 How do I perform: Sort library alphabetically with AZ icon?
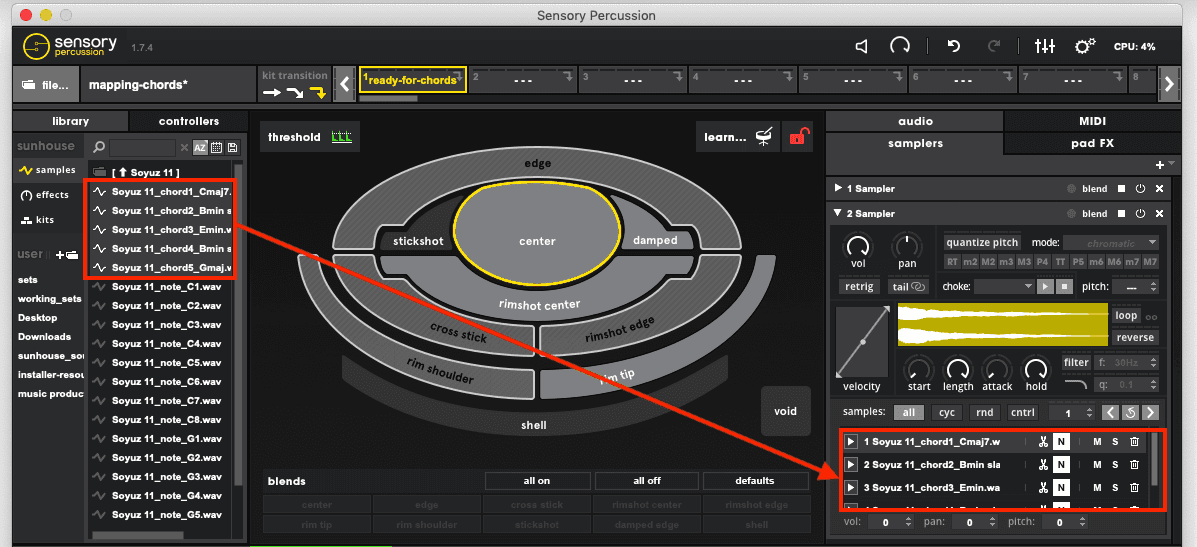pos(200,147)
